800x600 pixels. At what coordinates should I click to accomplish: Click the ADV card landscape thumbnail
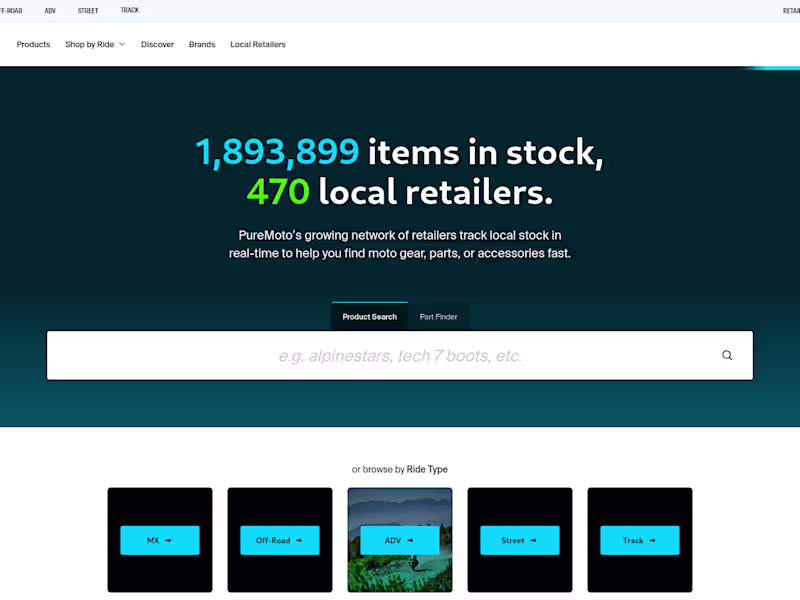[x=400, y=505]
